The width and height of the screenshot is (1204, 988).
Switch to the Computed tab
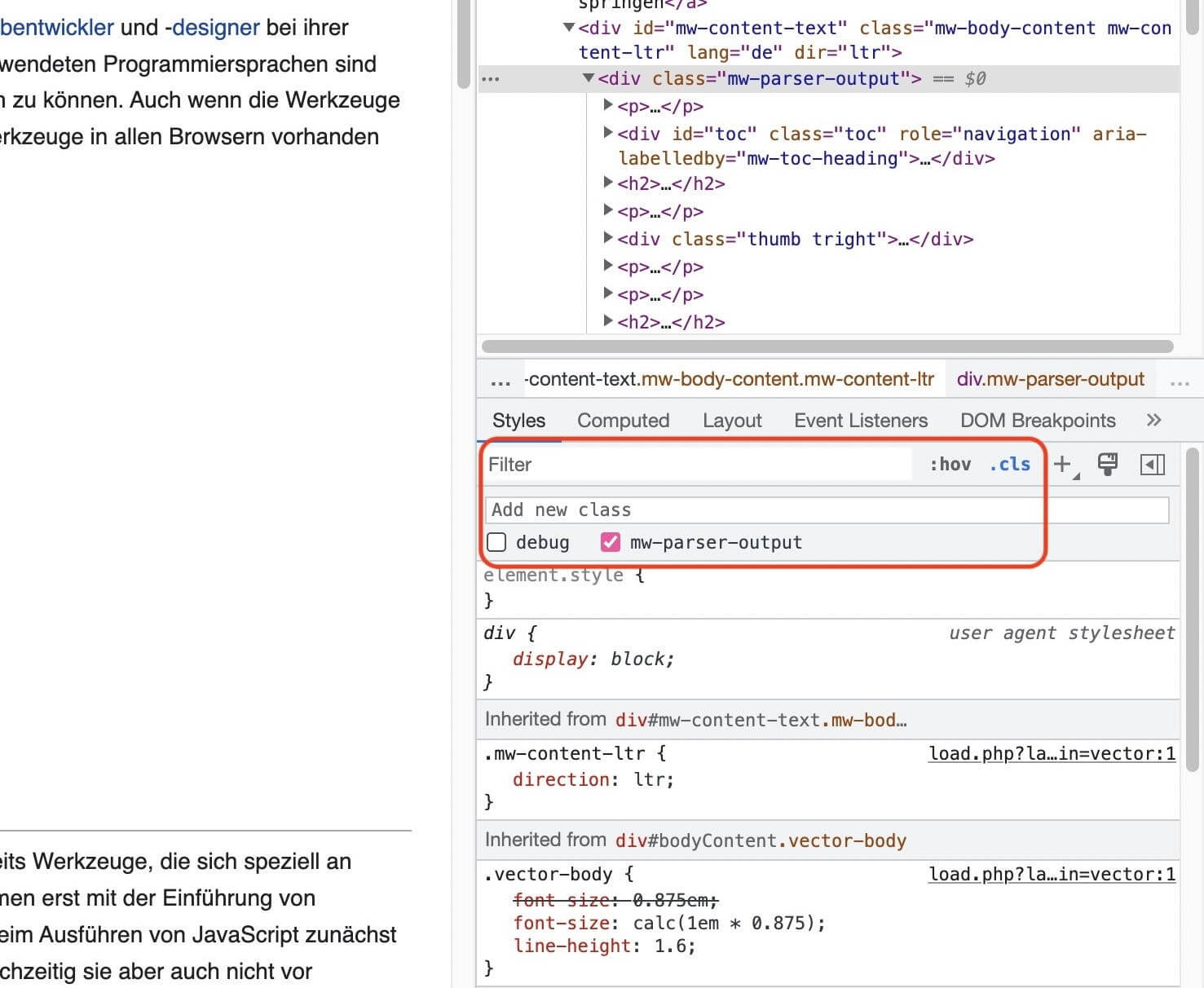624,421
